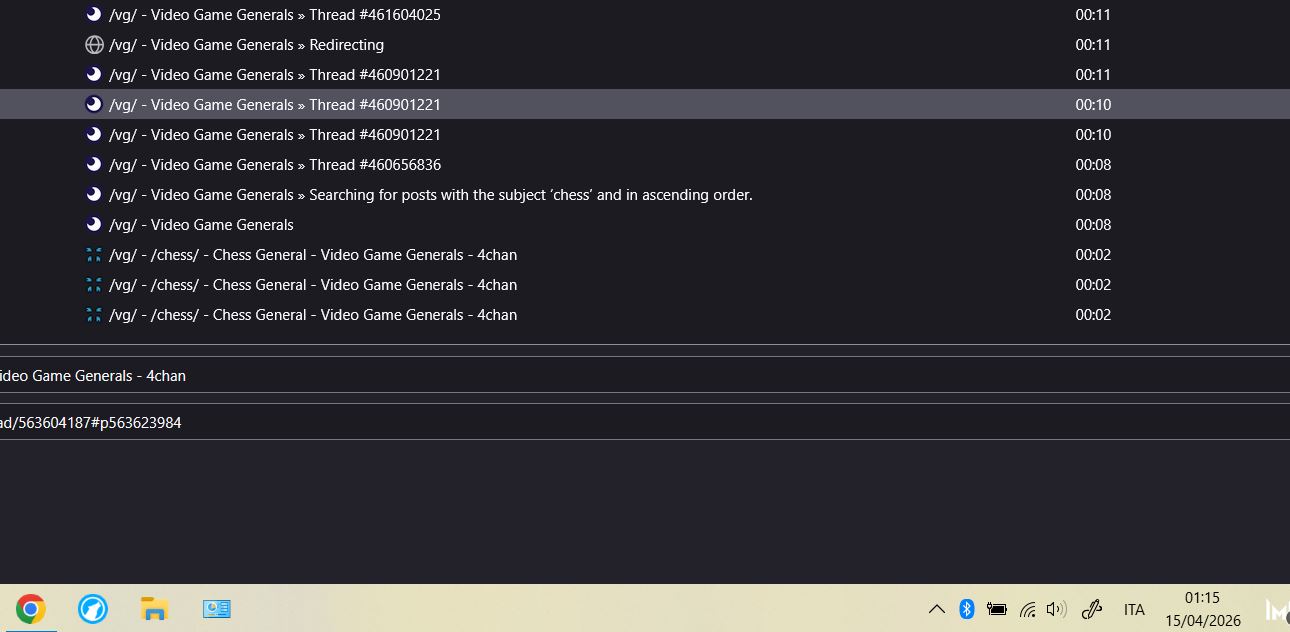Viewport: 1290px width, 632px height.
Task: Open history entry Thread #461604025
Action: tap(275, 15)
